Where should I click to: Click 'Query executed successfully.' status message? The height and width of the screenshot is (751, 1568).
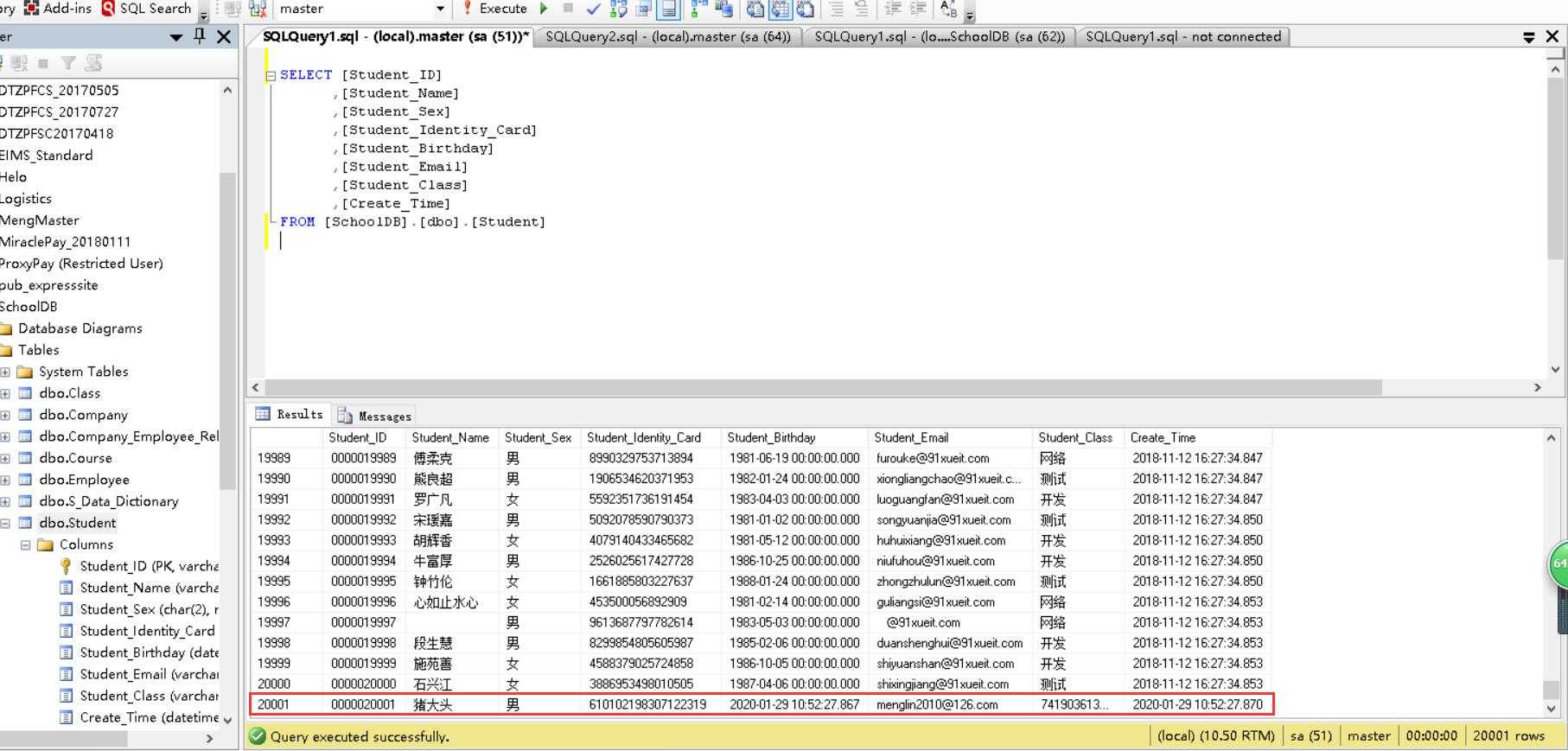point(359,737)
